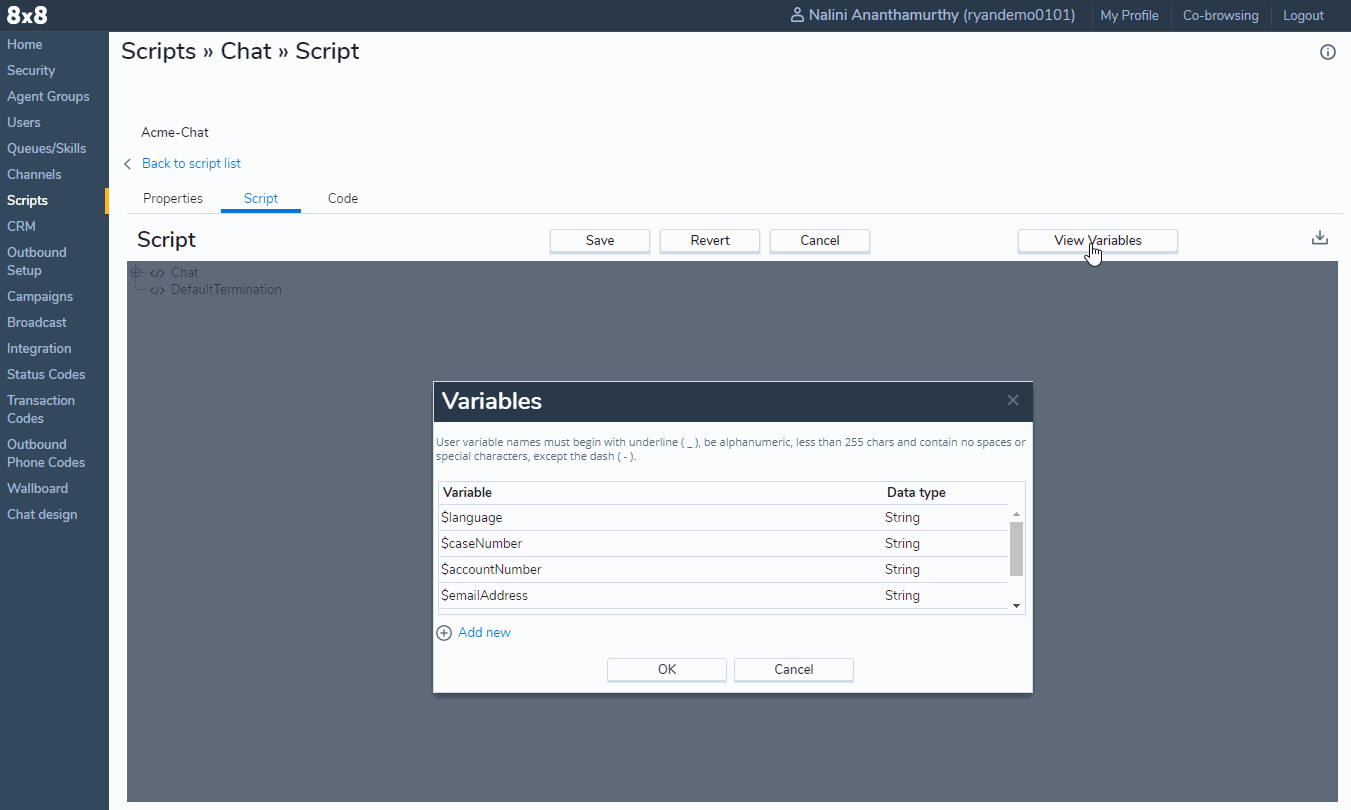The height and width of the screenshot is (810, 1351).
Task: Open the help info icon
Action: coord(1328,52)
